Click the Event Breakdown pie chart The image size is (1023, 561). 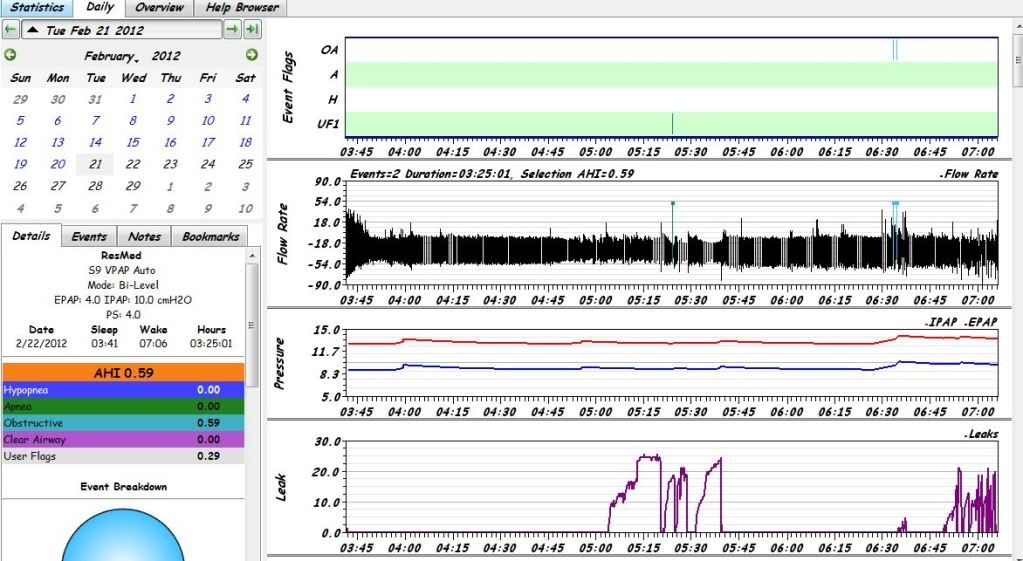123,535
